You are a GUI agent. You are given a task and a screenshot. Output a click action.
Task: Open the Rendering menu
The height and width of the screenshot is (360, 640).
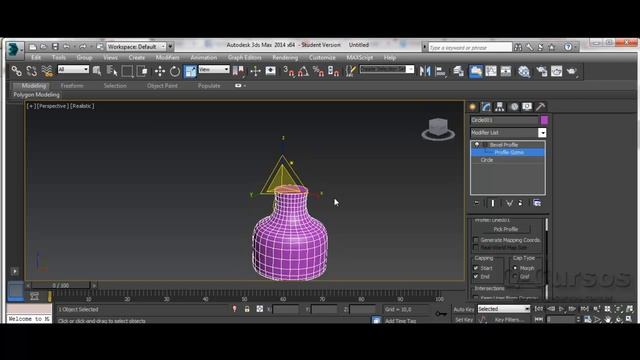[285, 58]
